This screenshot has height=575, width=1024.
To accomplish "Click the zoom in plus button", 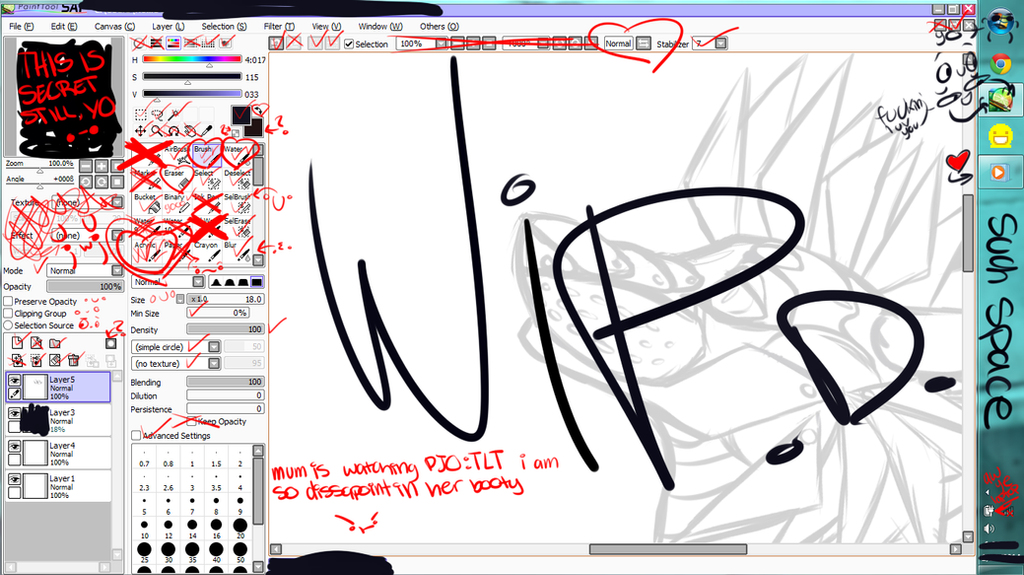I will (x=101, y=166).
